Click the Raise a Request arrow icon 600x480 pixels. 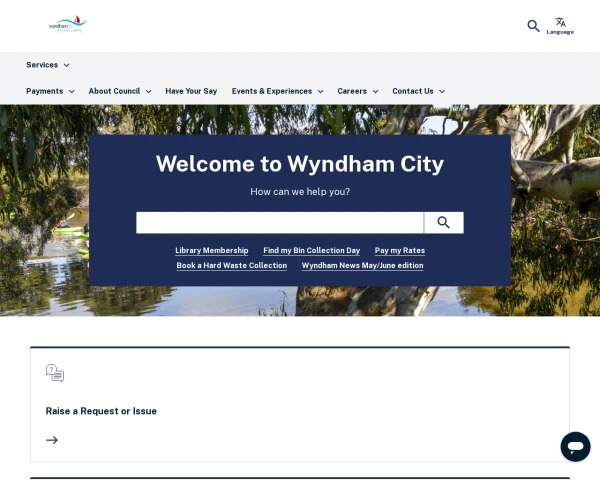pos(52,440)
